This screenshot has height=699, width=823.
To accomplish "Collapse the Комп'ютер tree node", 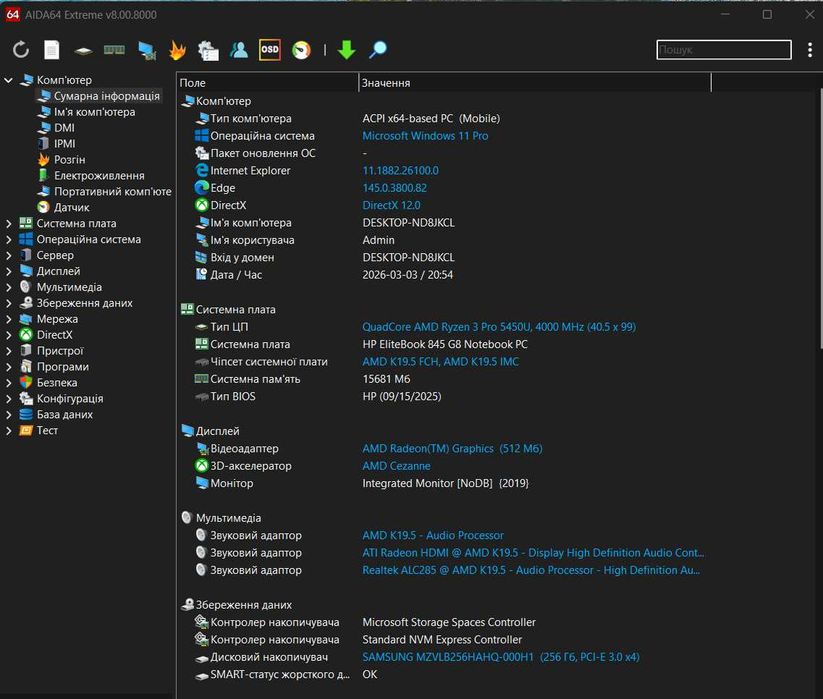I will [x=8, y=80].
